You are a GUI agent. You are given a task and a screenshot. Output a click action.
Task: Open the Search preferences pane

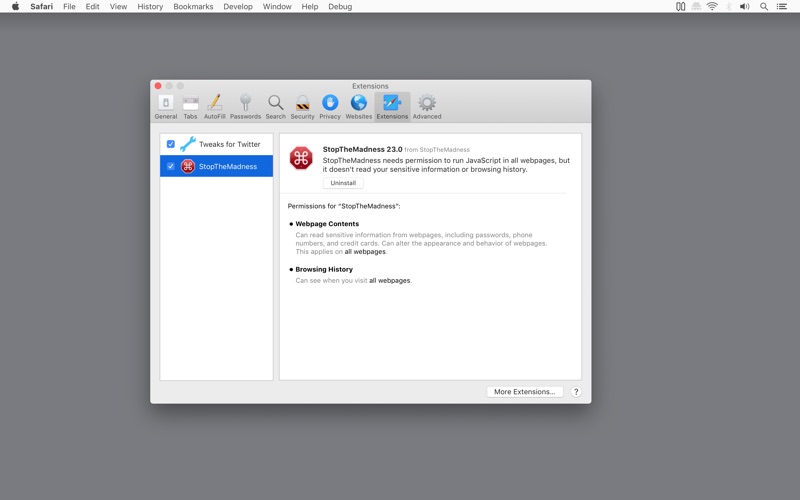coord(276,107)
